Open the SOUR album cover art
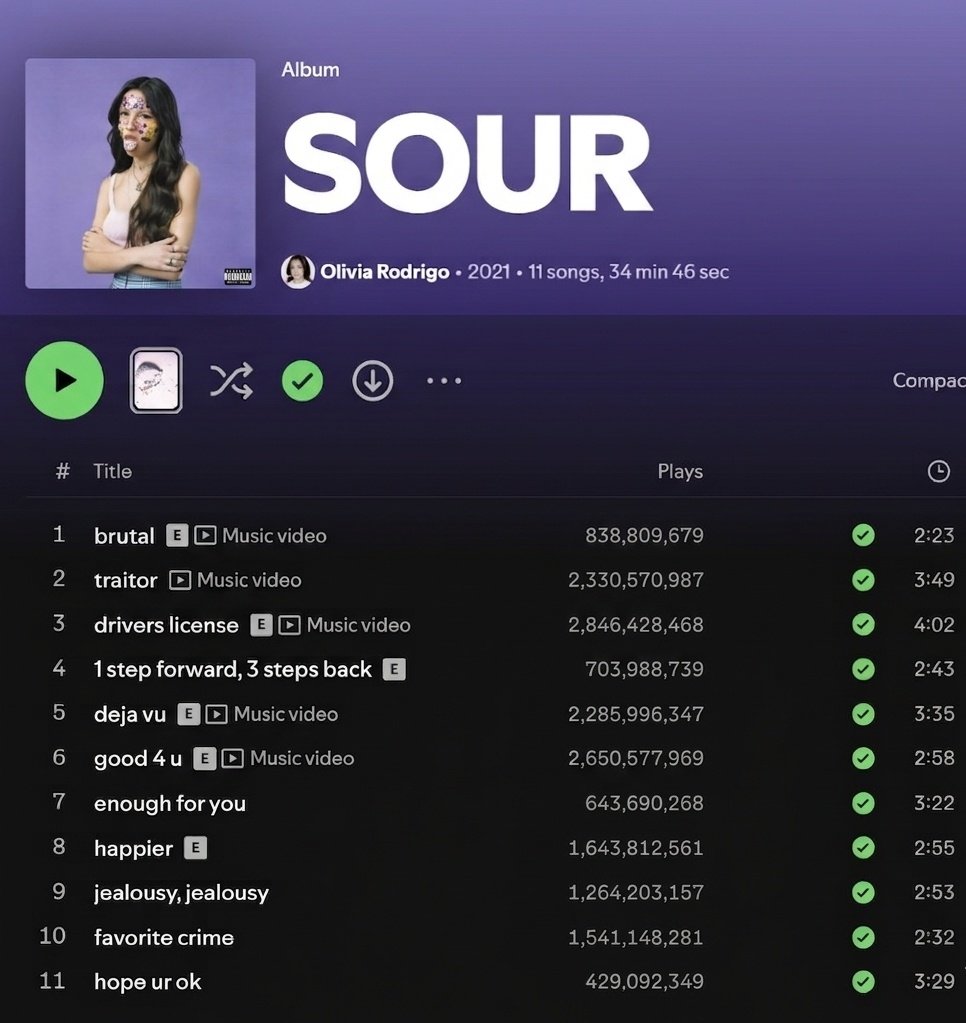The width and height of the screenshot is (966, 1023). pos(140,174)
